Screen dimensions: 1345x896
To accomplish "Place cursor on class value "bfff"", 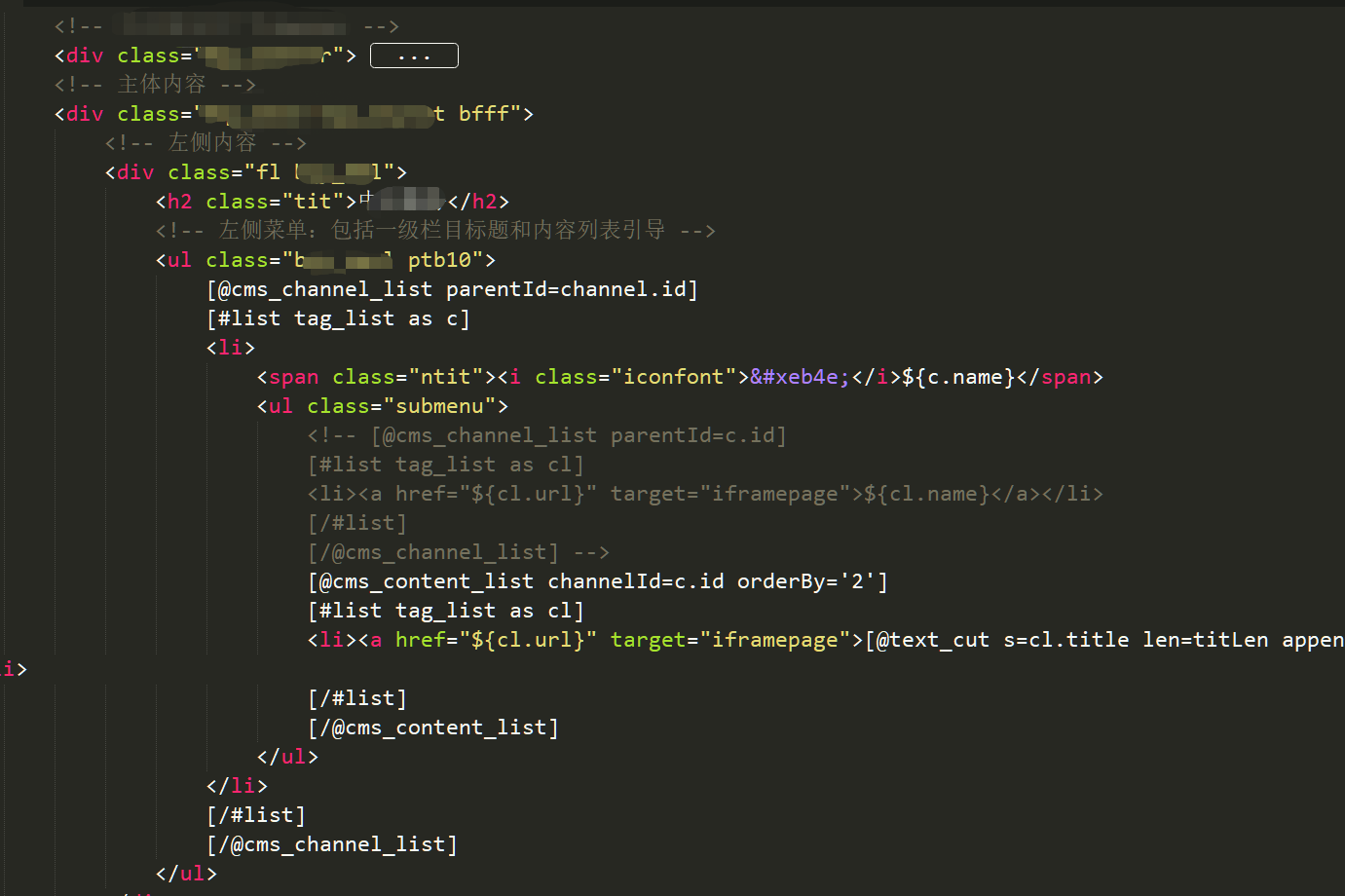I will (484, 114).
